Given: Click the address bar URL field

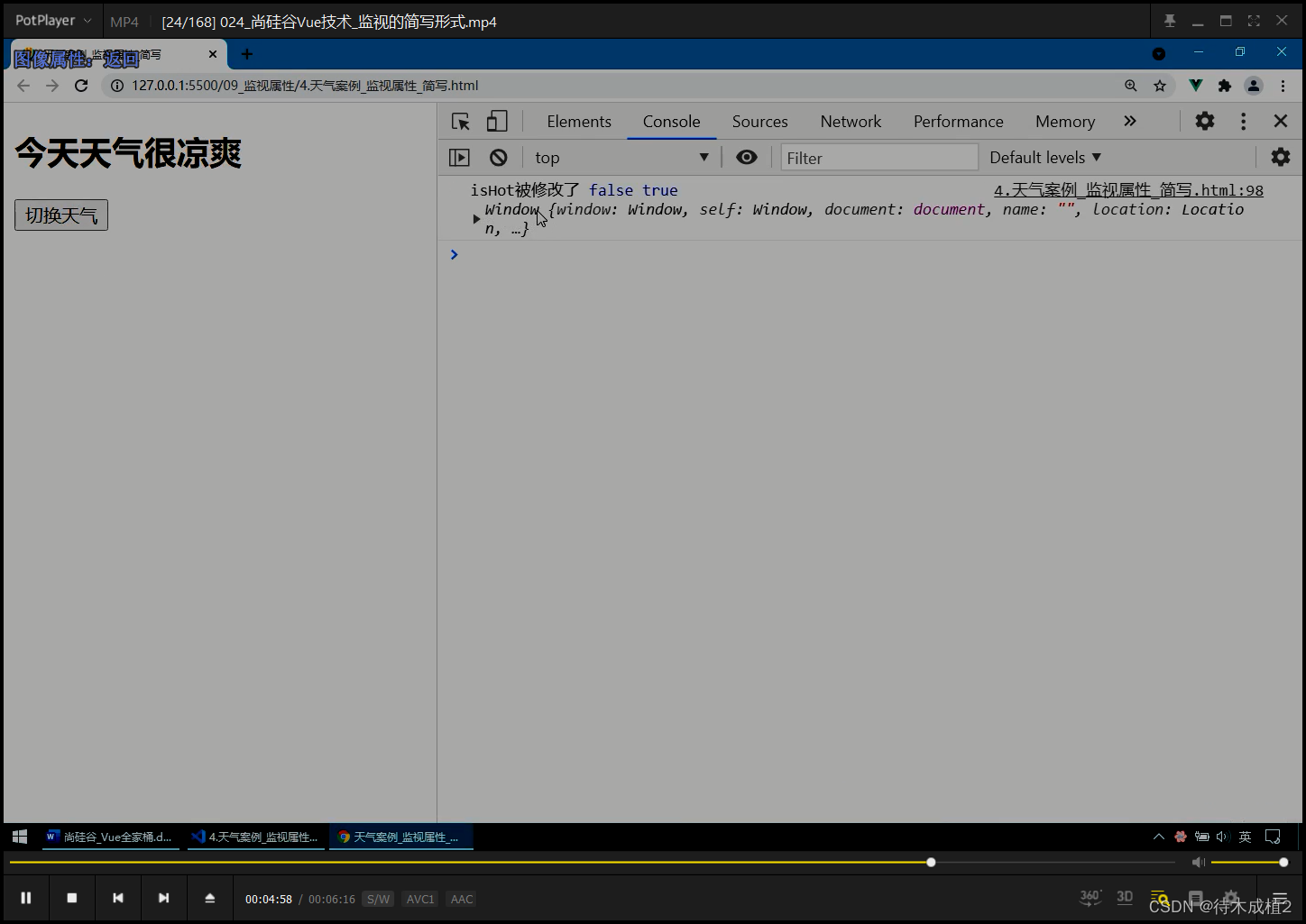Looking at the screenshot, I should [613, 86].
